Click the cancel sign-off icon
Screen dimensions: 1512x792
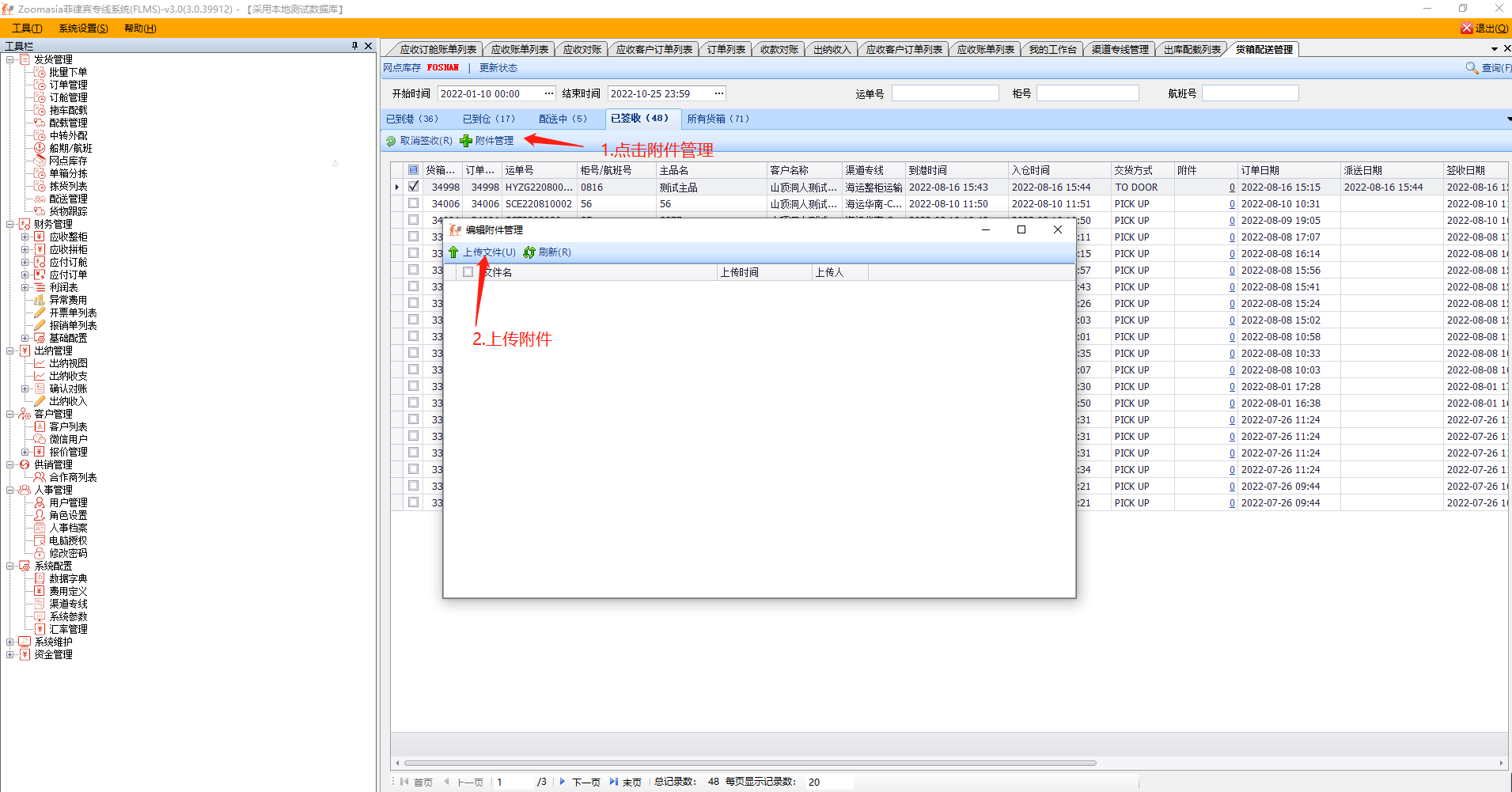[391, 141]
